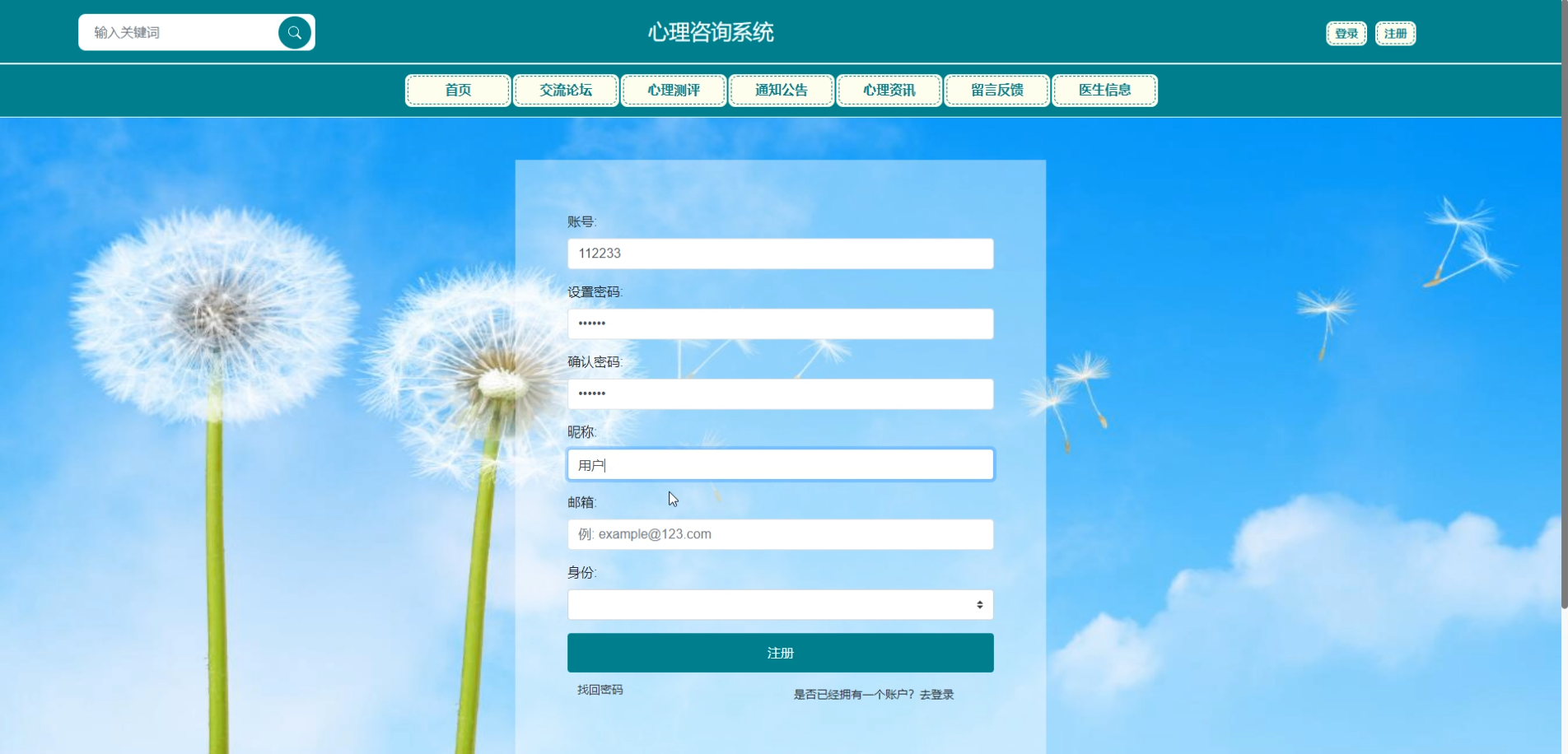Focus the keyword search box
This screenshot has width=1568, height=754.
pyautogui.click(x=181, y=33)
